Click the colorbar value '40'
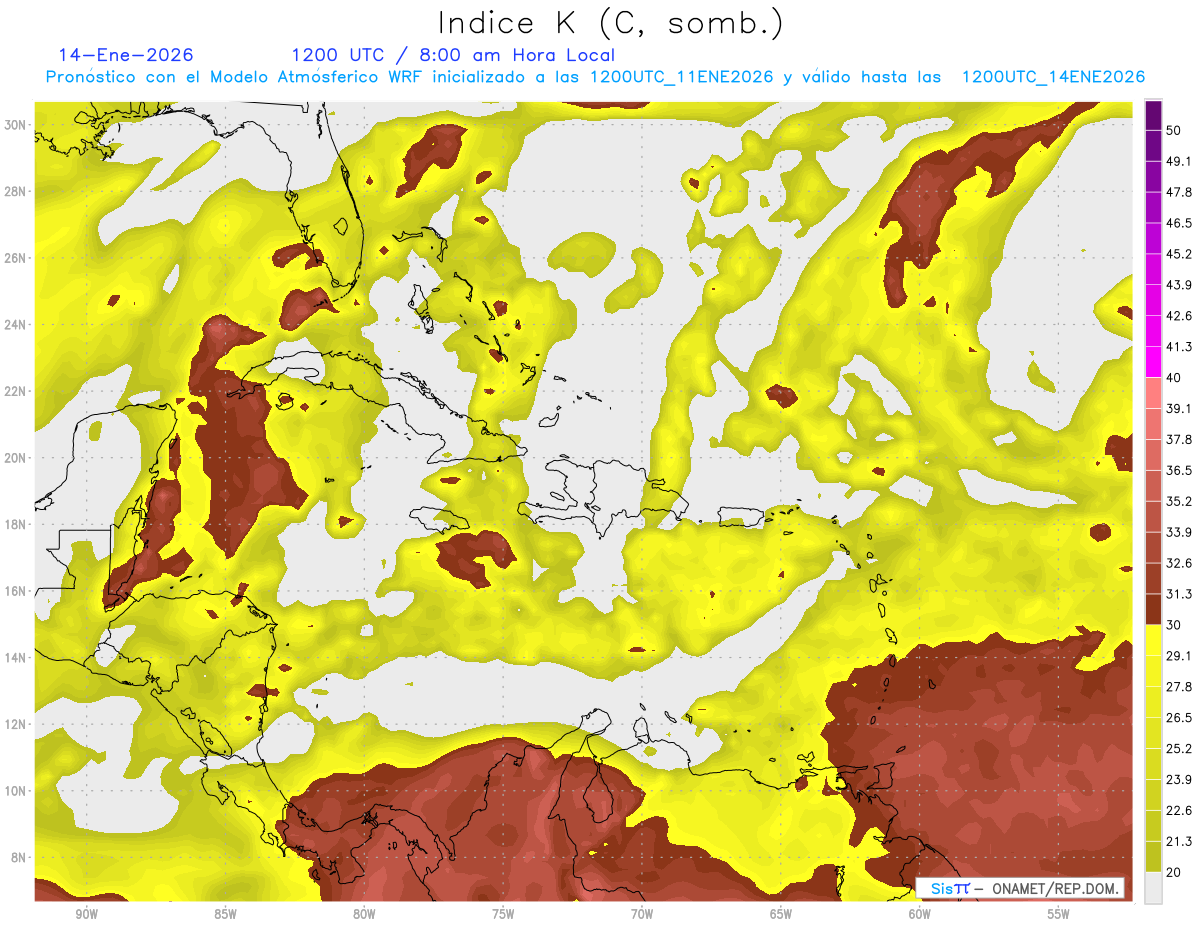Screen dimensions: 1200x927 1175,378
